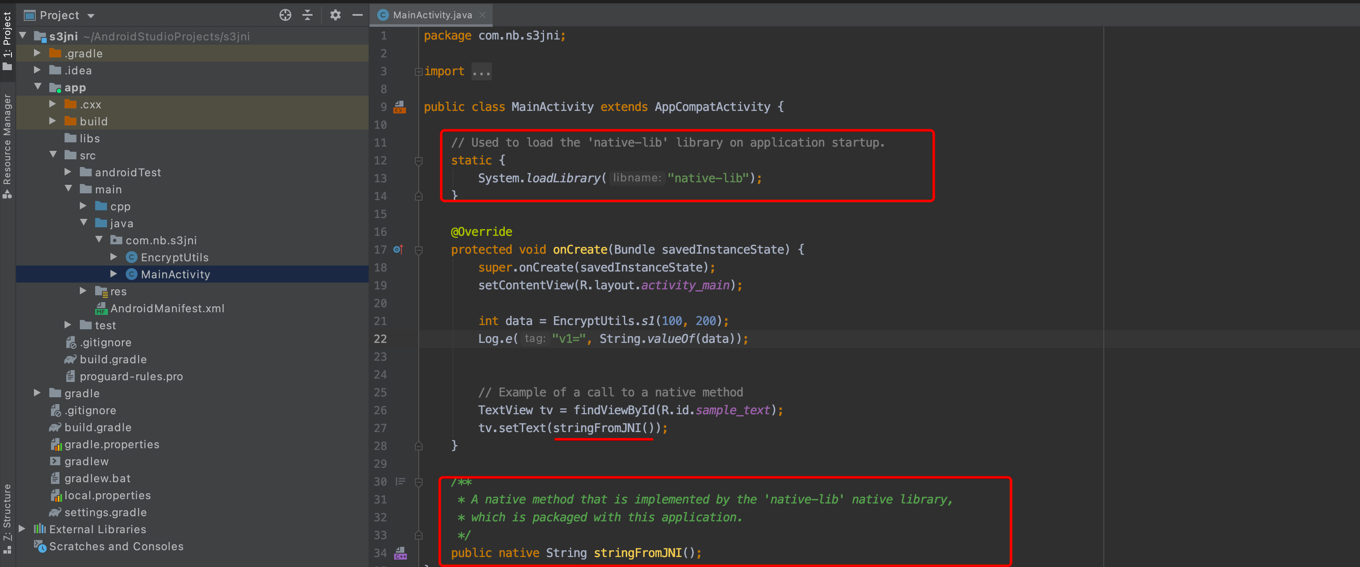Expand the androidTest folder
The width and height of the screenshot is (1360, 567).
[x=68, y=172]
